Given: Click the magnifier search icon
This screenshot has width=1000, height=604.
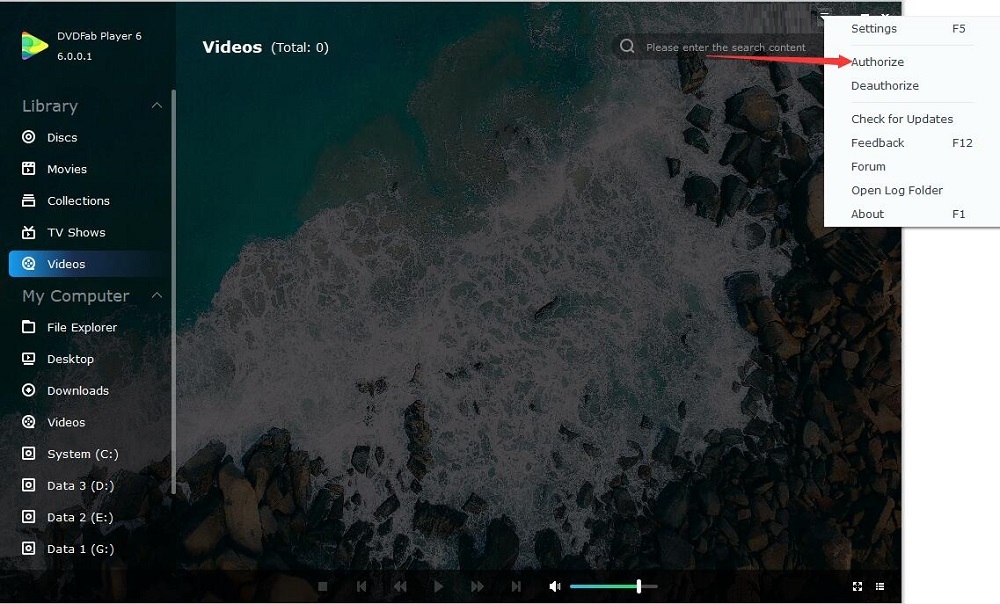Looking at the screenshot, I should tap(628, 47).
